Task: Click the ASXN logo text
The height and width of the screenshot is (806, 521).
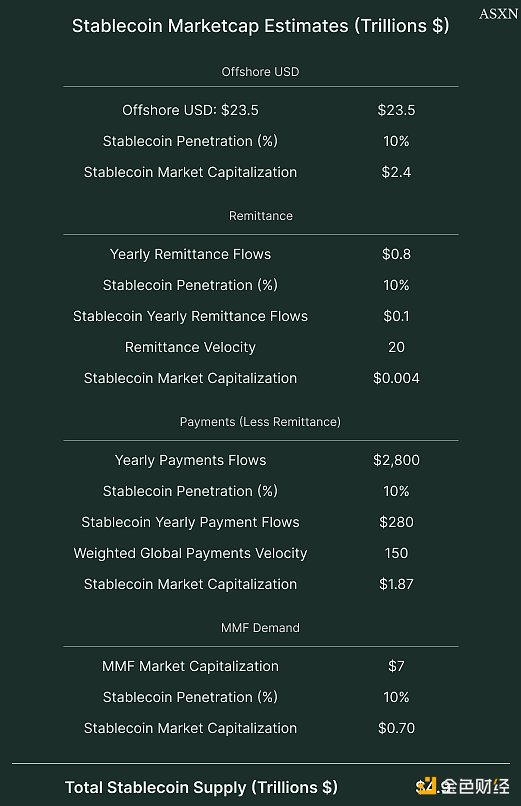Action: pyautogui.click(x=498, y=14)
